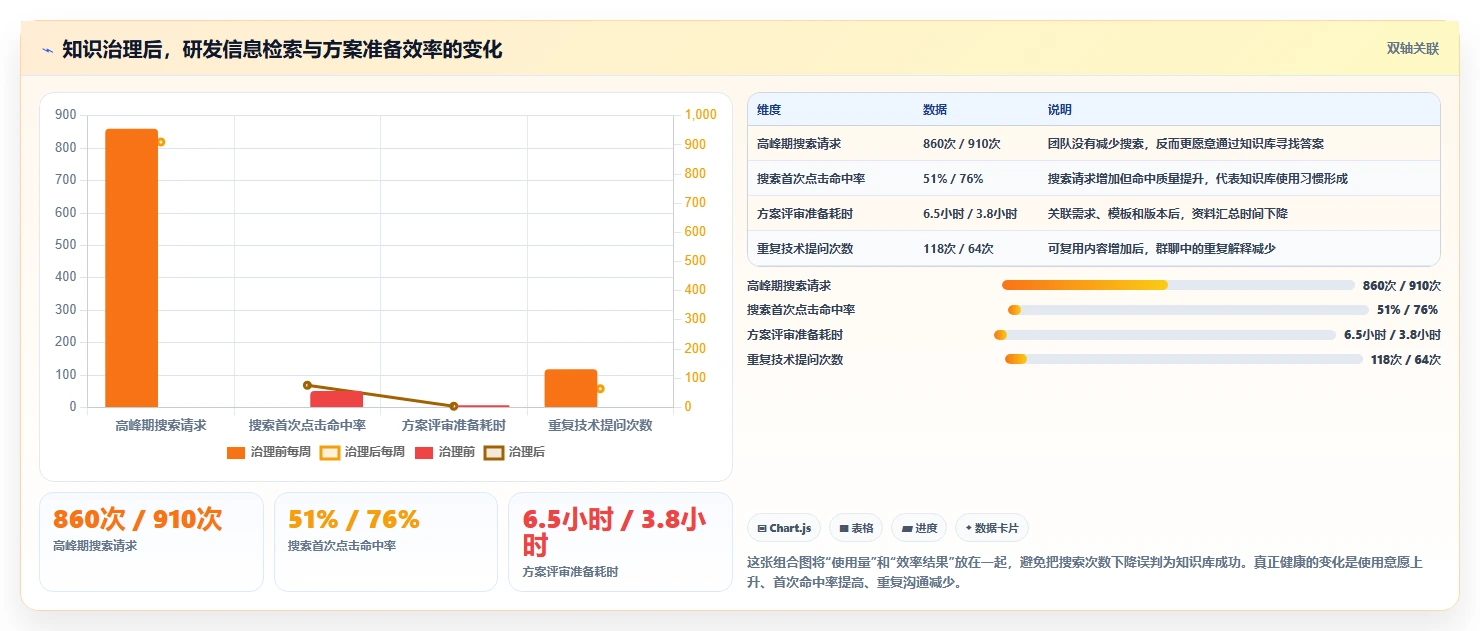Screen dimensions: 1480x631
Task: Click the 高峰期搜索请求 progress bar
Action: click(1178, 285)
